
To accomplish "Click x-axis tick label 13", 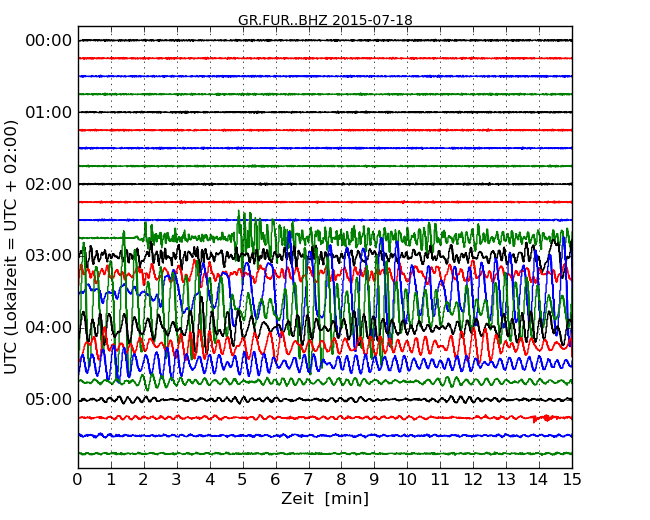I will 506,479.
